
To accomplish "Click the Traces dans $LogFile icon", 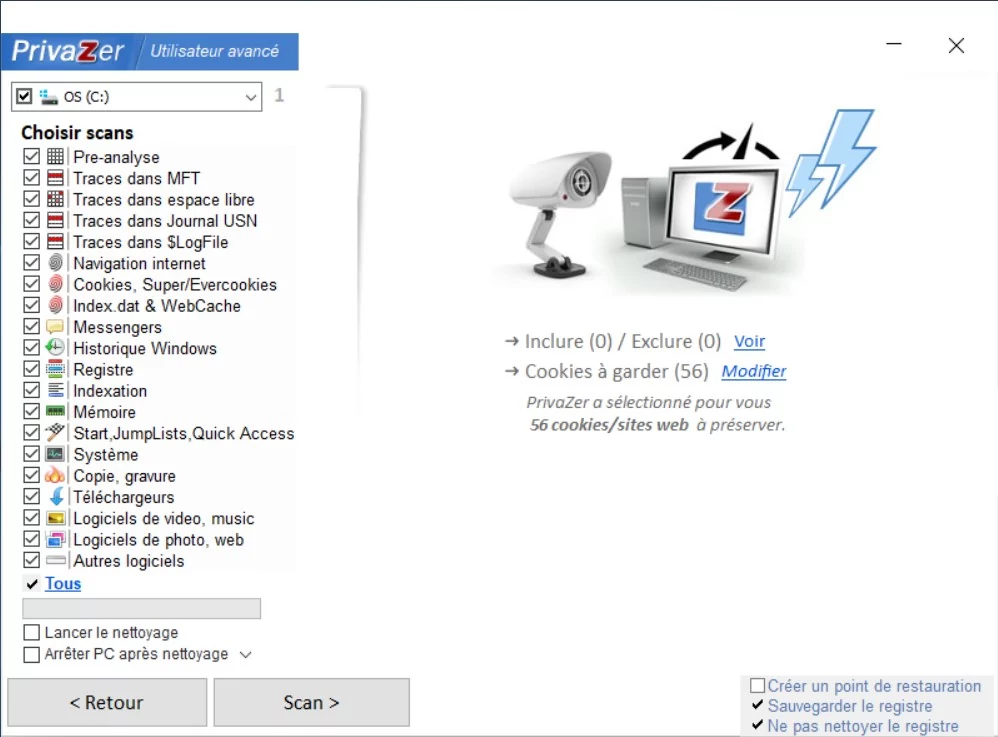I will pos(55,241).
